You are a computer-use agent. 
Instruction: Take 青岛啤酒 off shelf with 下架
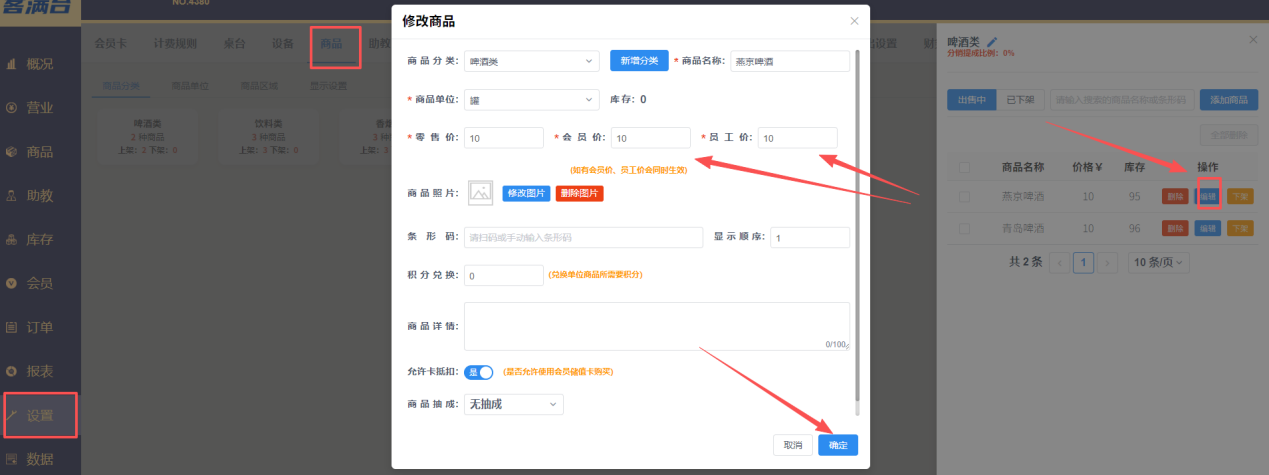coord(1240,229)
